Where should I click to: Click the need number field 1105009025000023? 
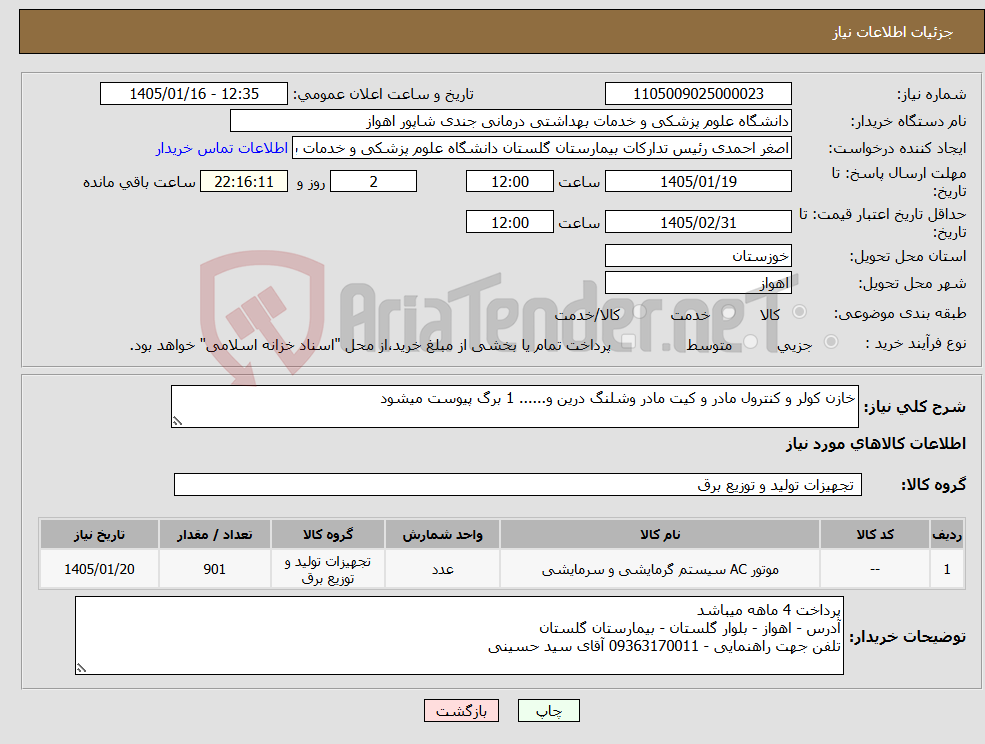(x=698, y=94)
